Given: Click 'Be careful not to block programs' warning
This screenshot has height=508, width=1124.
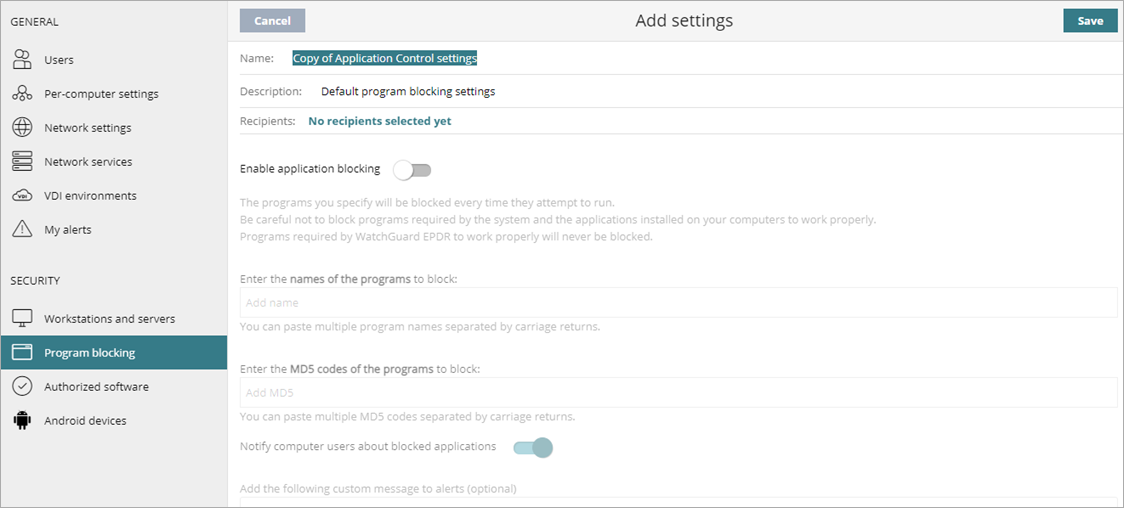Looking at the screenshot, I should click(x=558, y=219).
